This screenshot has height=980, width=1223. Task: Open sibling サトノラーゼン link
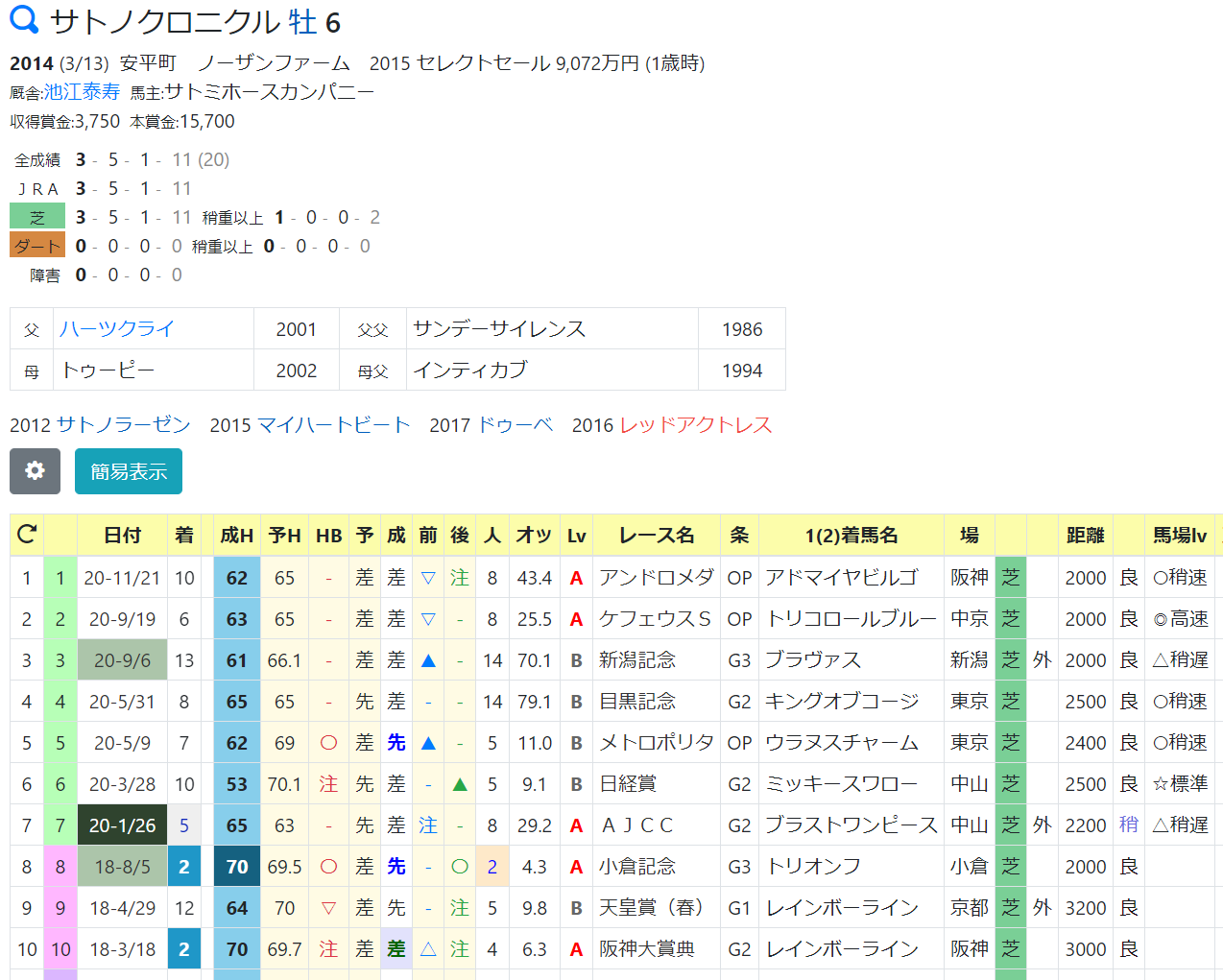[x=124, y=425]
